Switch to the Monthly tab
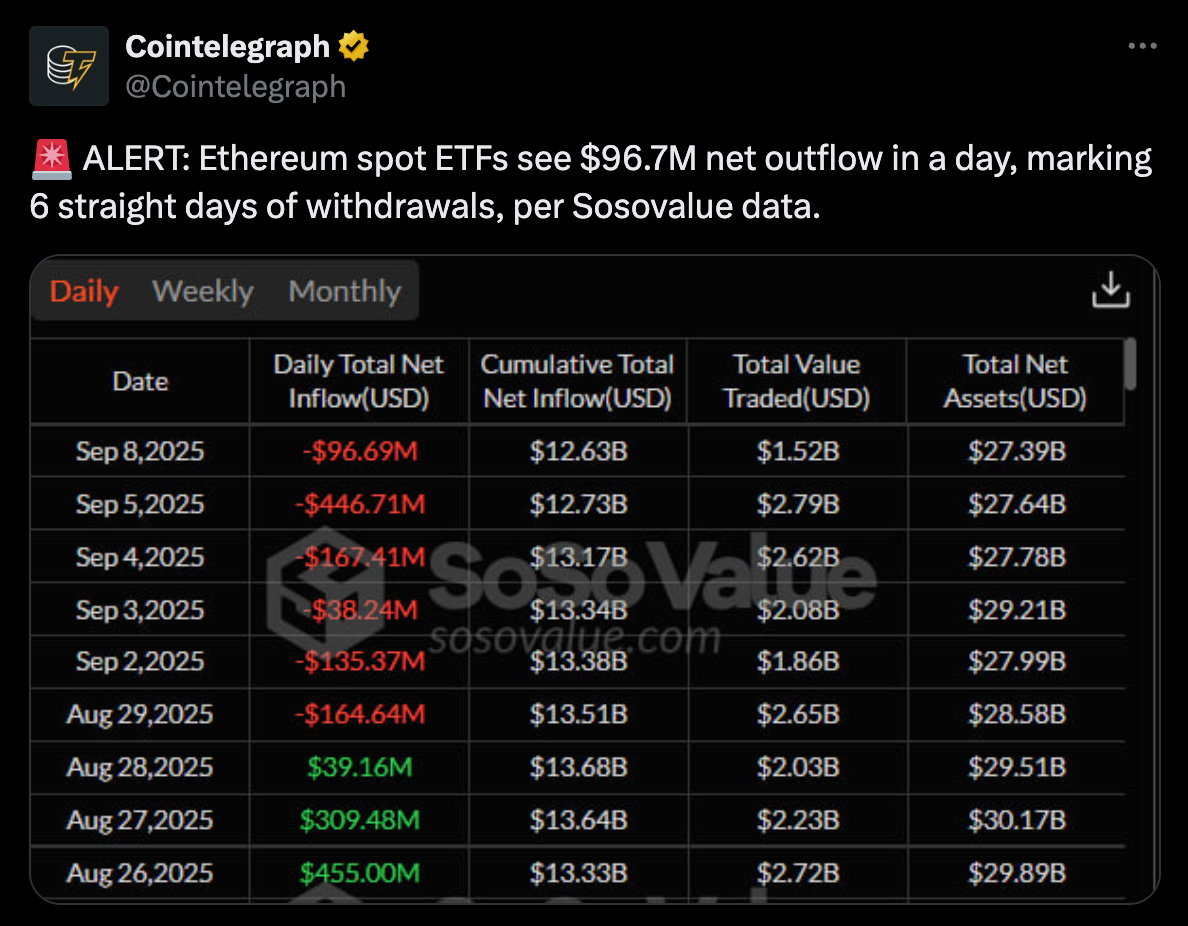This screenshot has width=1188, height=926. [345, 291]
